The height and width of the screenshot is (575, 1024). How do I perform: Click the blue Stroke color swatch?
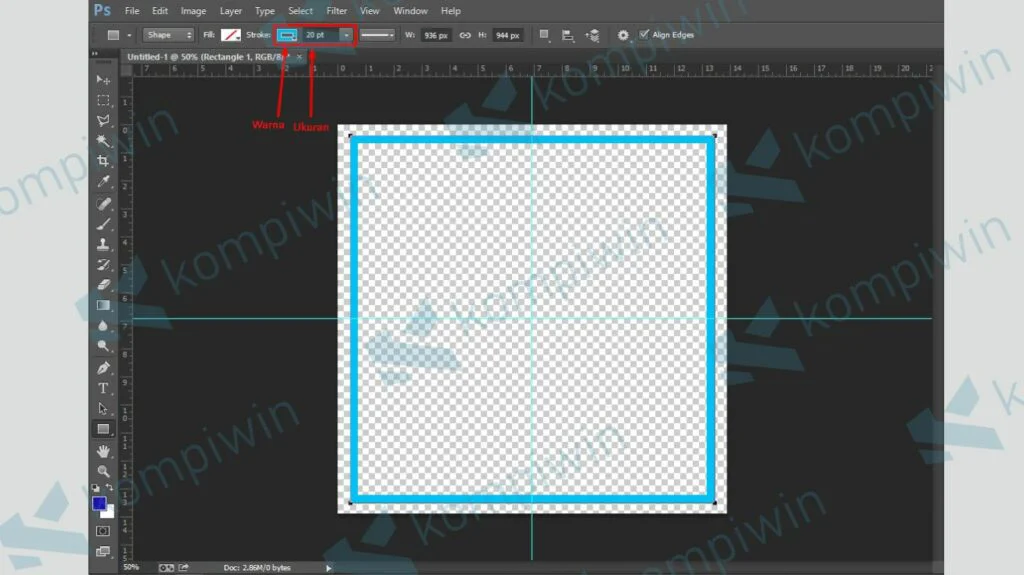pyautogui.click(x=288, y=35)
